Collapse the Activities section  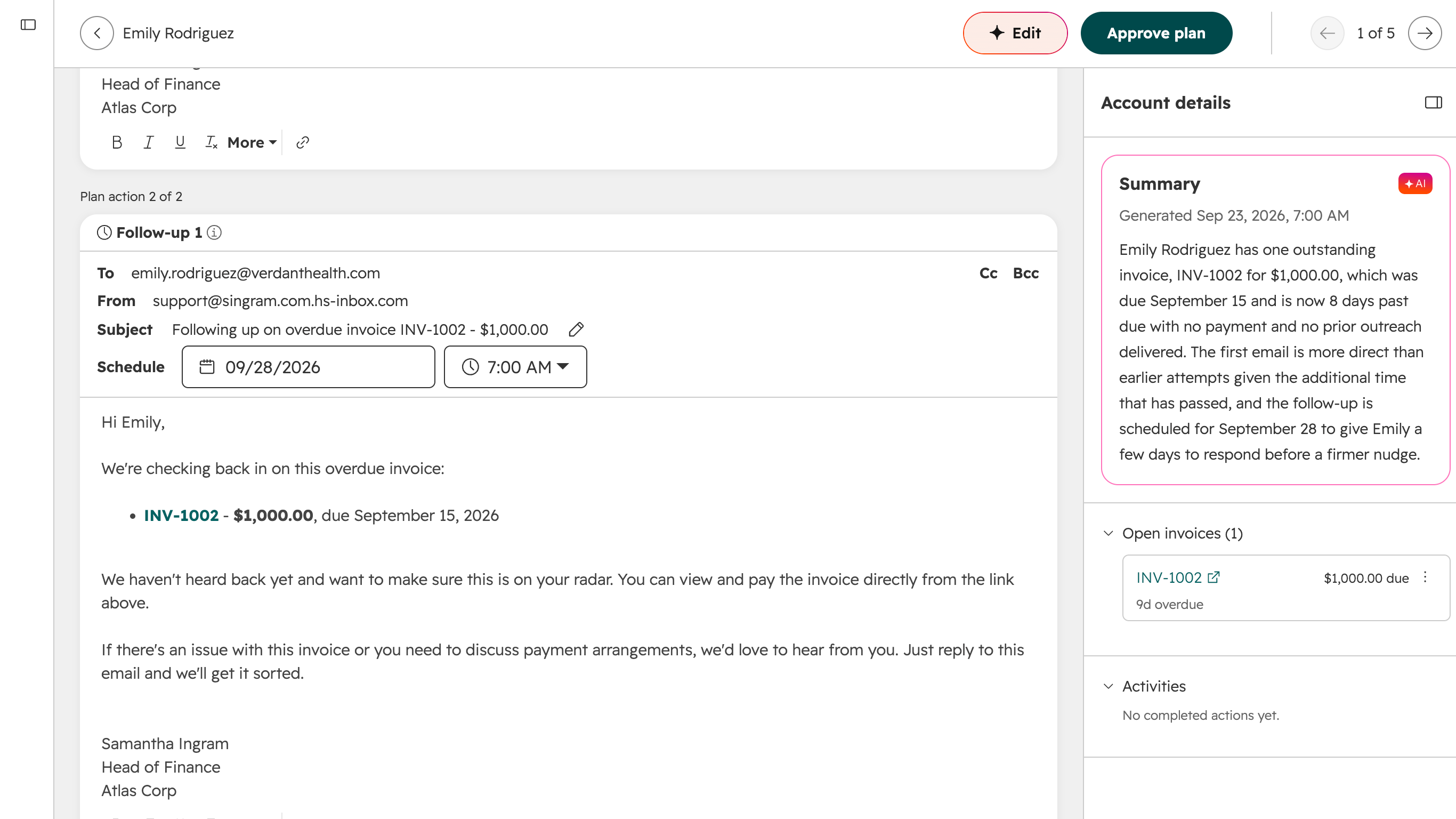click(1108, 686)
